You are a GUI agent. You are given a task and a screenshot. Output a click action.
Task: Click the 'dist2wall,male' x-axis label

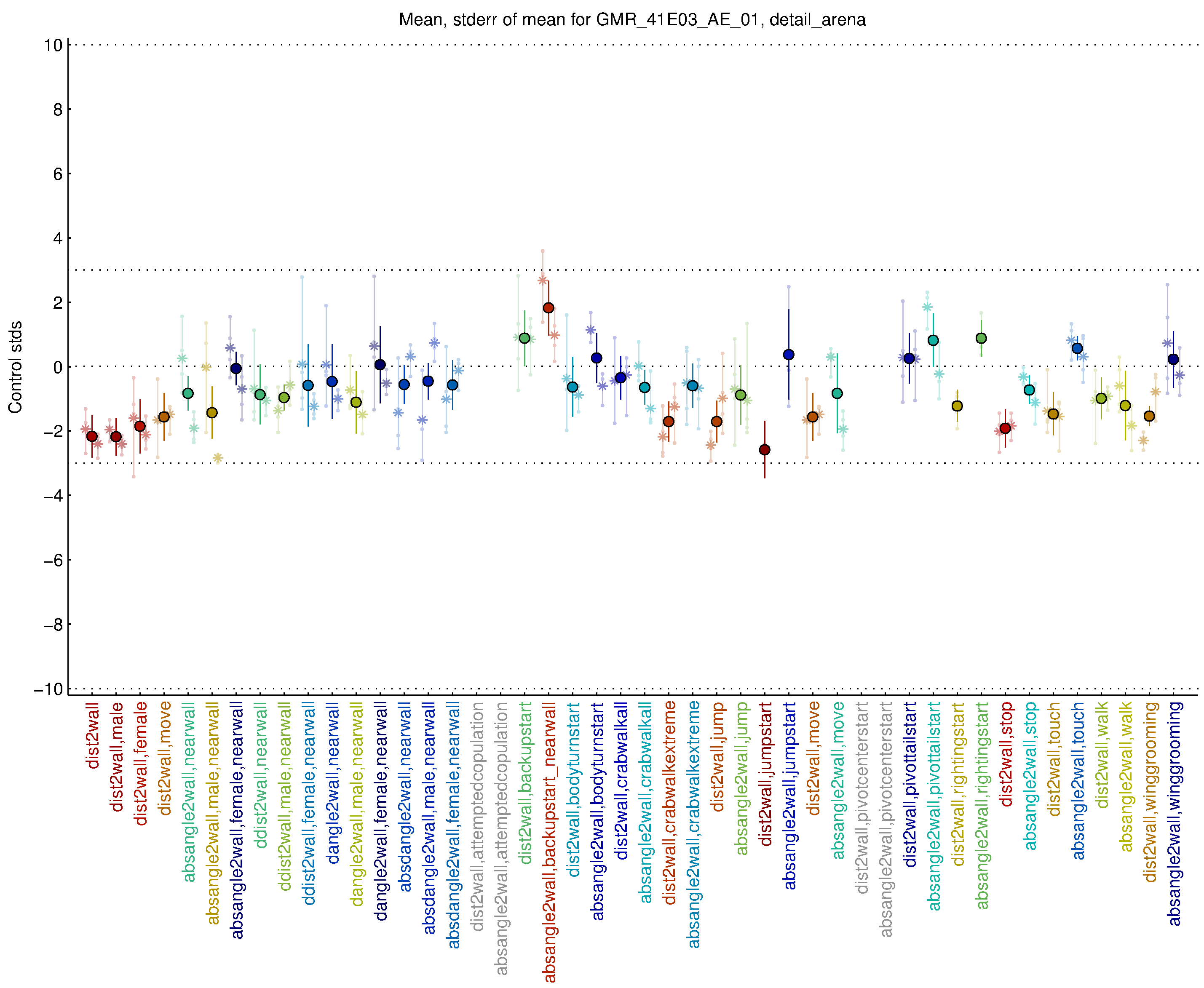point(117,757)
